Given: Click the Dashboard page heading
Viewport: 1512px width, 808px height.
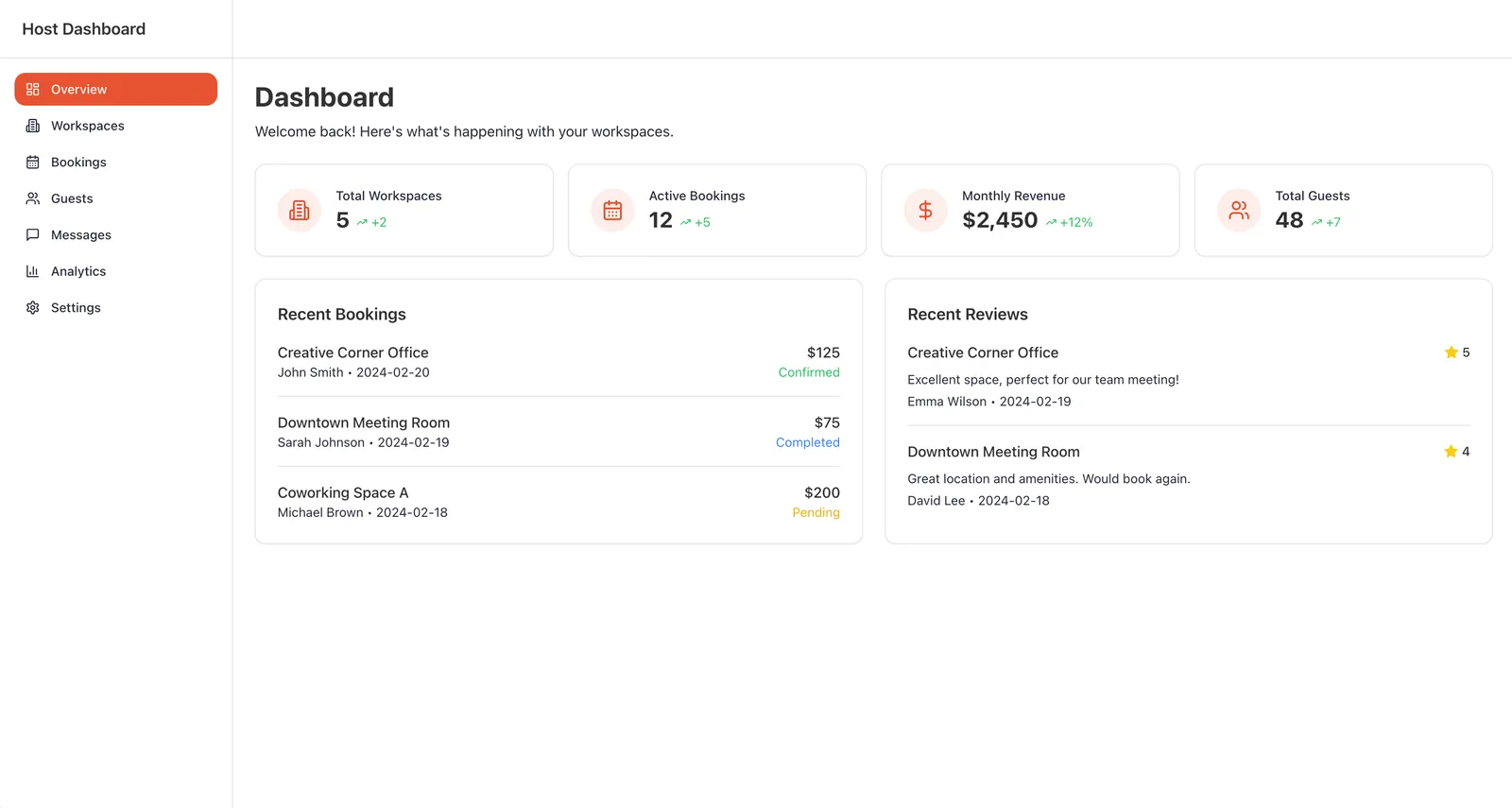Looking at the screenshot, I should pyautogui.click(x=324, y=97).
